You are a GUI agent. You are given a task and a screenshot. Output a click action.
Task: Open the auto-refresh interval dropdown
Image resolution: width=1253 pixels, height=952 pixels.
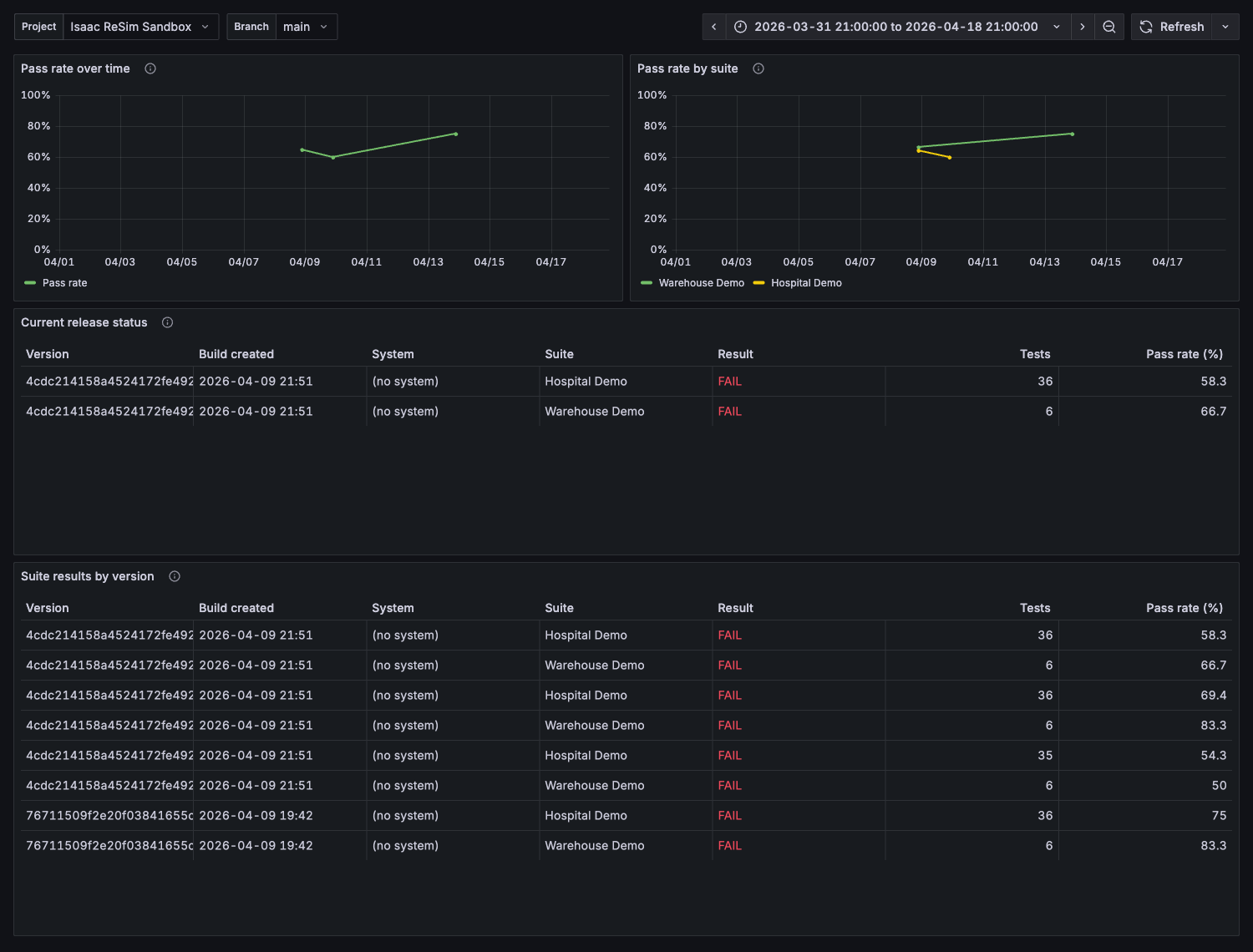pyautogui.click(x=1225, y=27)
